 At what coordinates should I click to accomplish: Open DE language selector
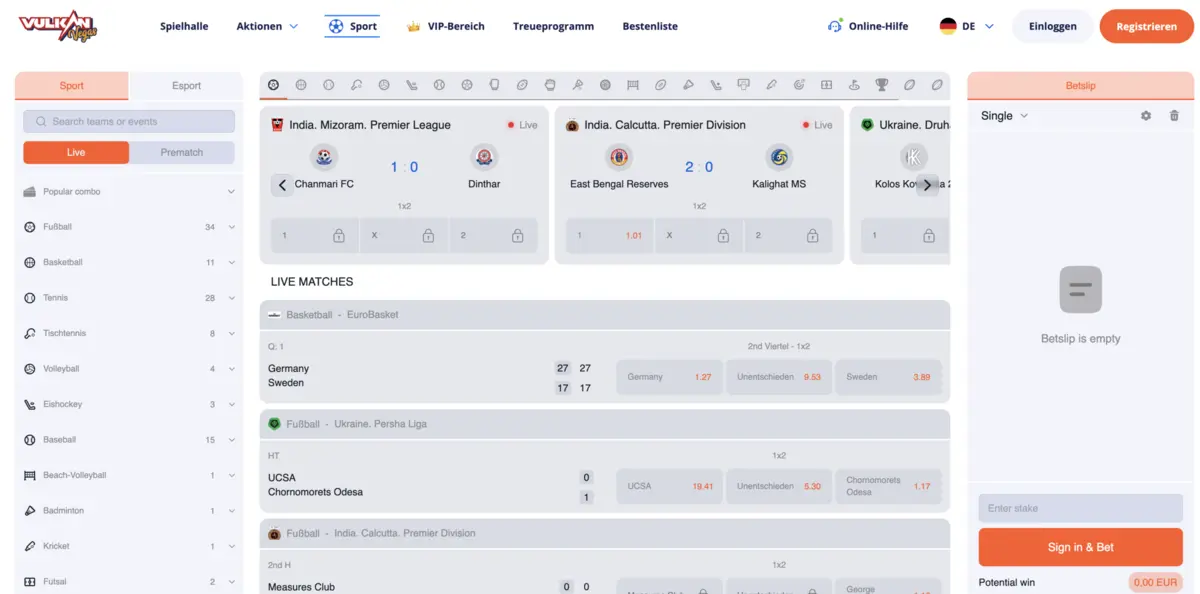point(967,26)
